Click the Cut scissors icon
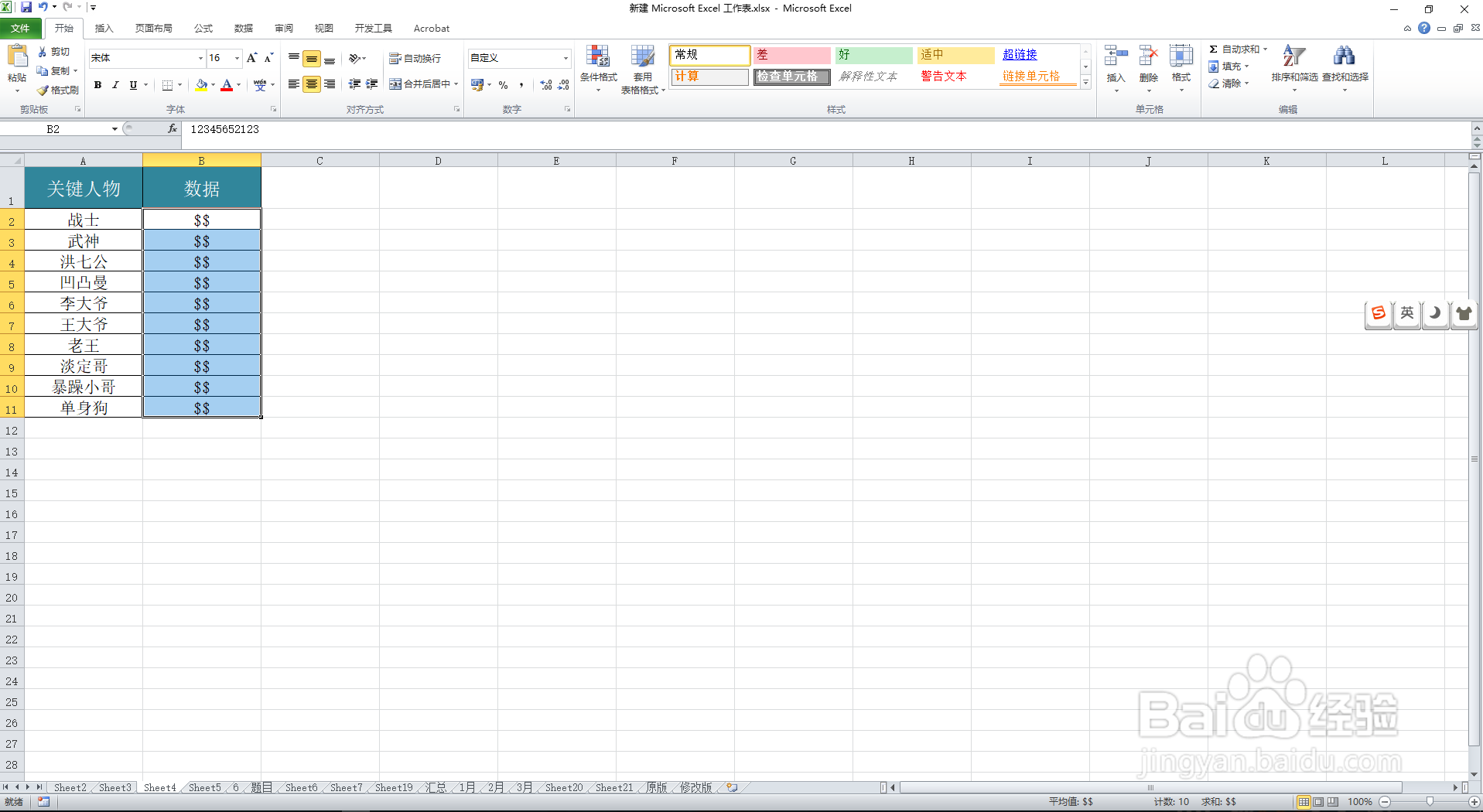1483x812 pixels. point(43,52)
